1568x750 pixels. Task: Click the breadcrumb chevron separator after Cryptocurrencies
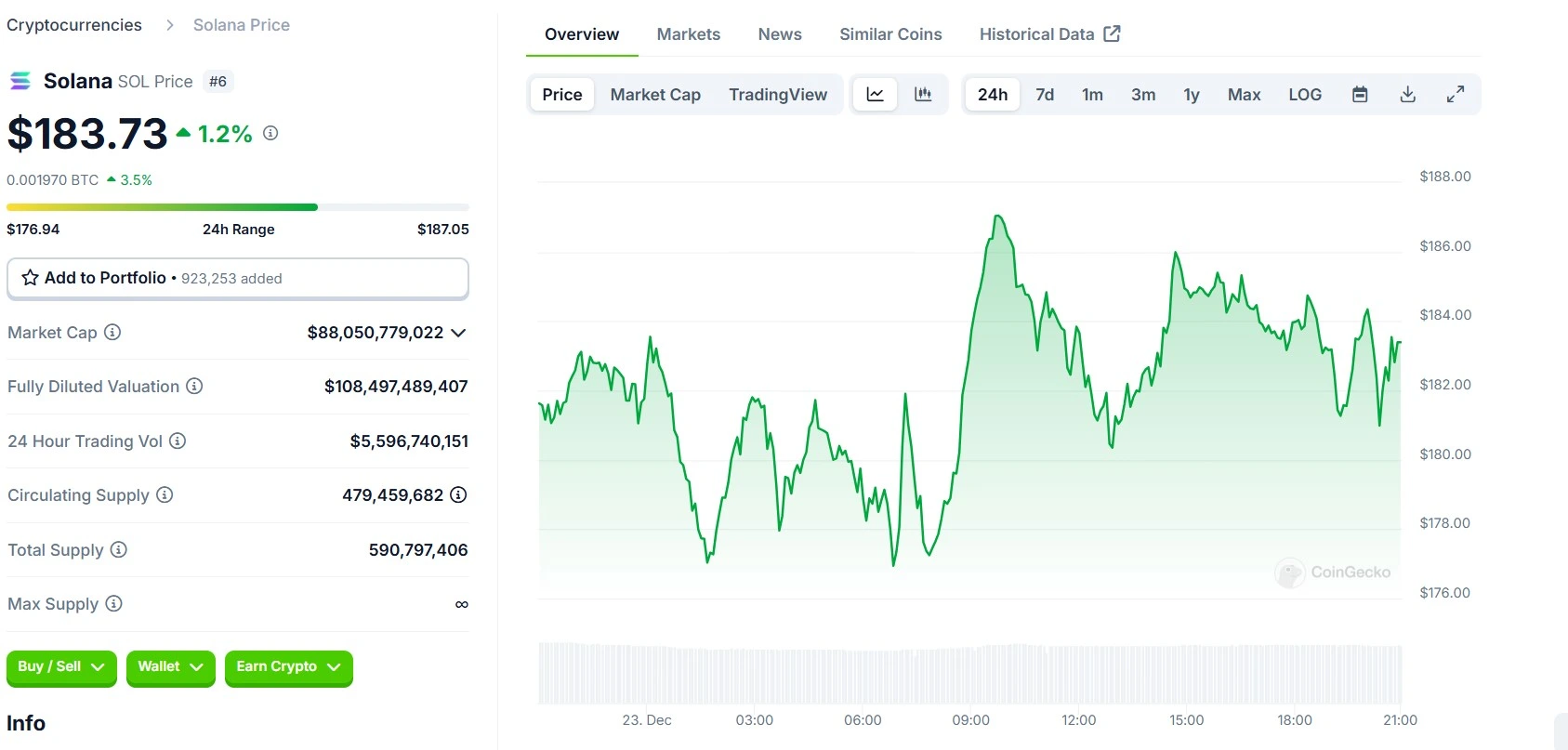click(169, 25)
